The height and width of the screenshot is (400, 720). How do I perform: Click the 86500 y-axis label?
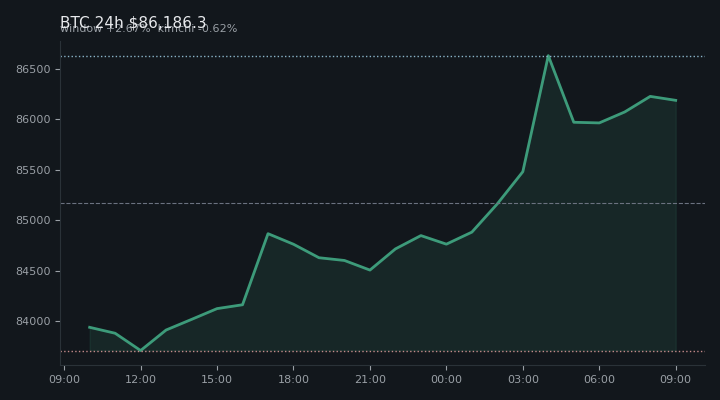33,69
